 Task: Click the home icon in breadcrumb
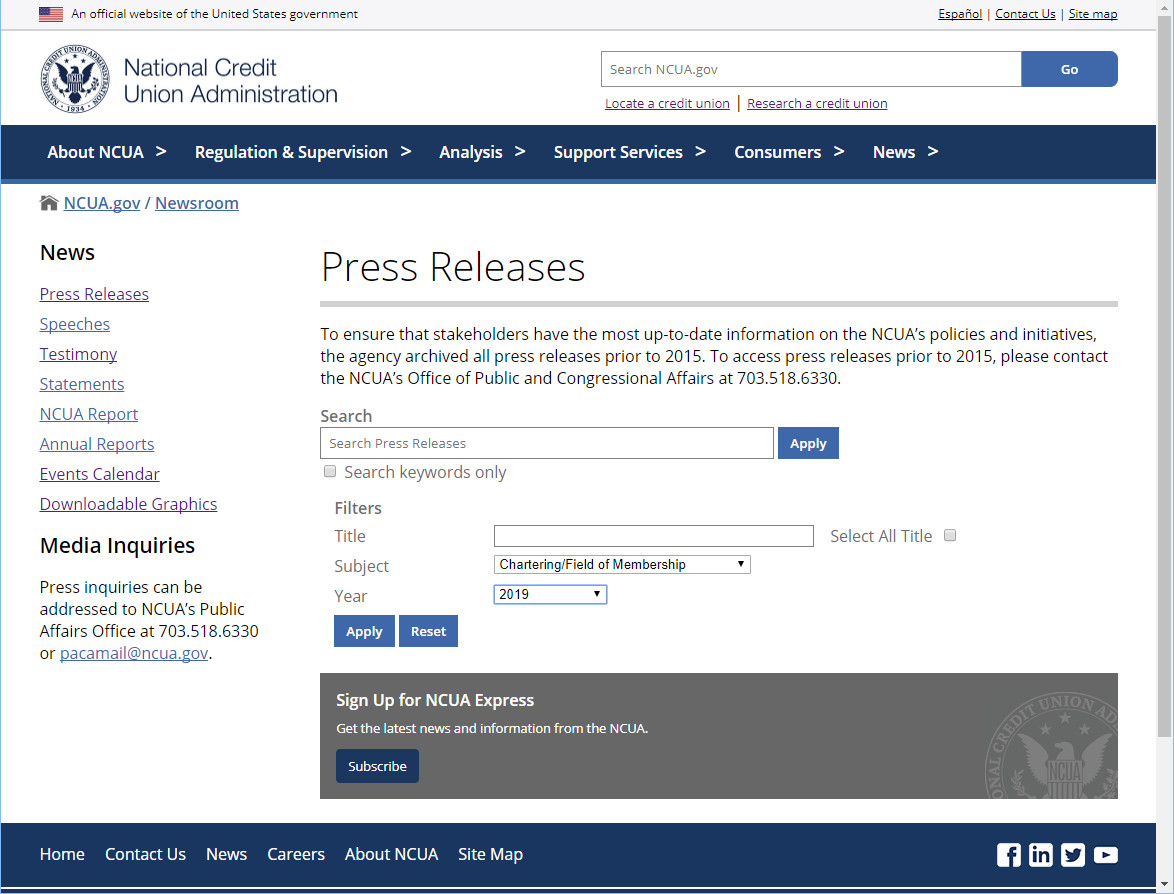(x=49, y=203)
